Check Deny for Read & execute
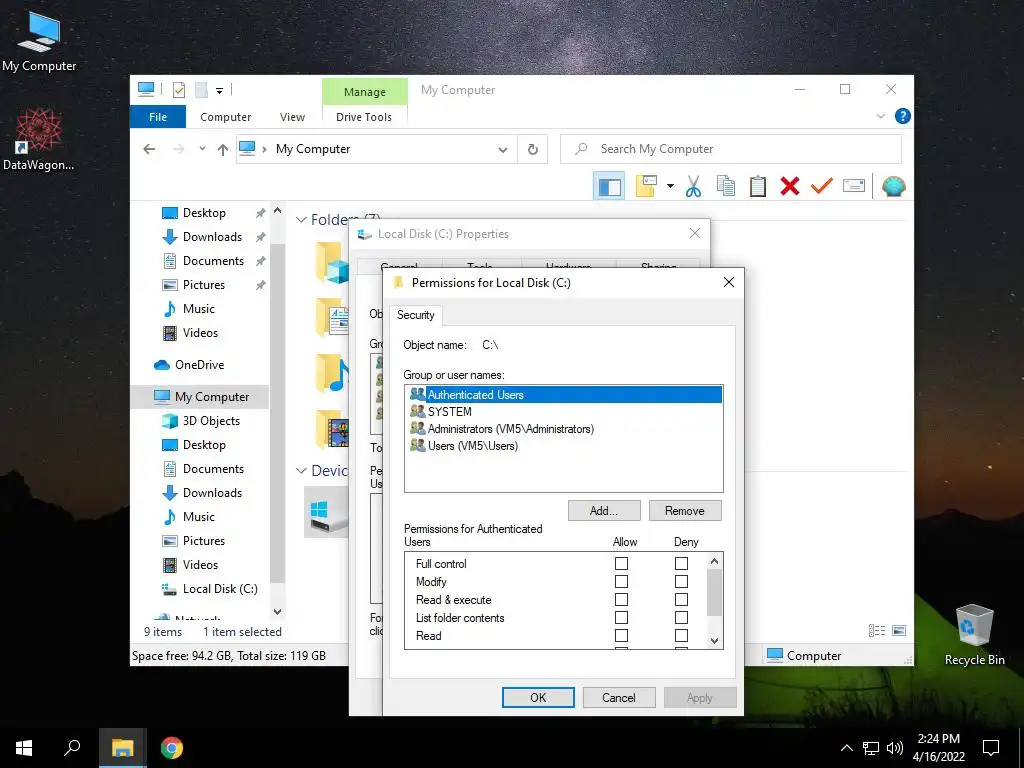1024x768 pixels. click(681, 600)
